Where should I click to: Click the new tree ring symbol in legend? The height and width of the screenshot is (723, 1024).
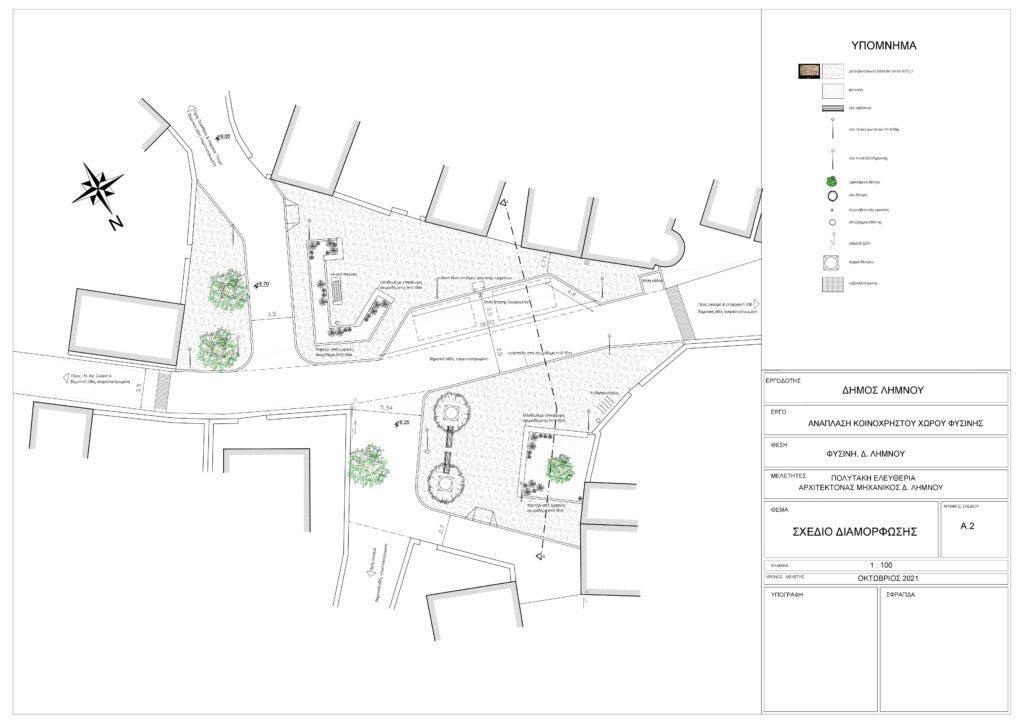coord(831,197)
